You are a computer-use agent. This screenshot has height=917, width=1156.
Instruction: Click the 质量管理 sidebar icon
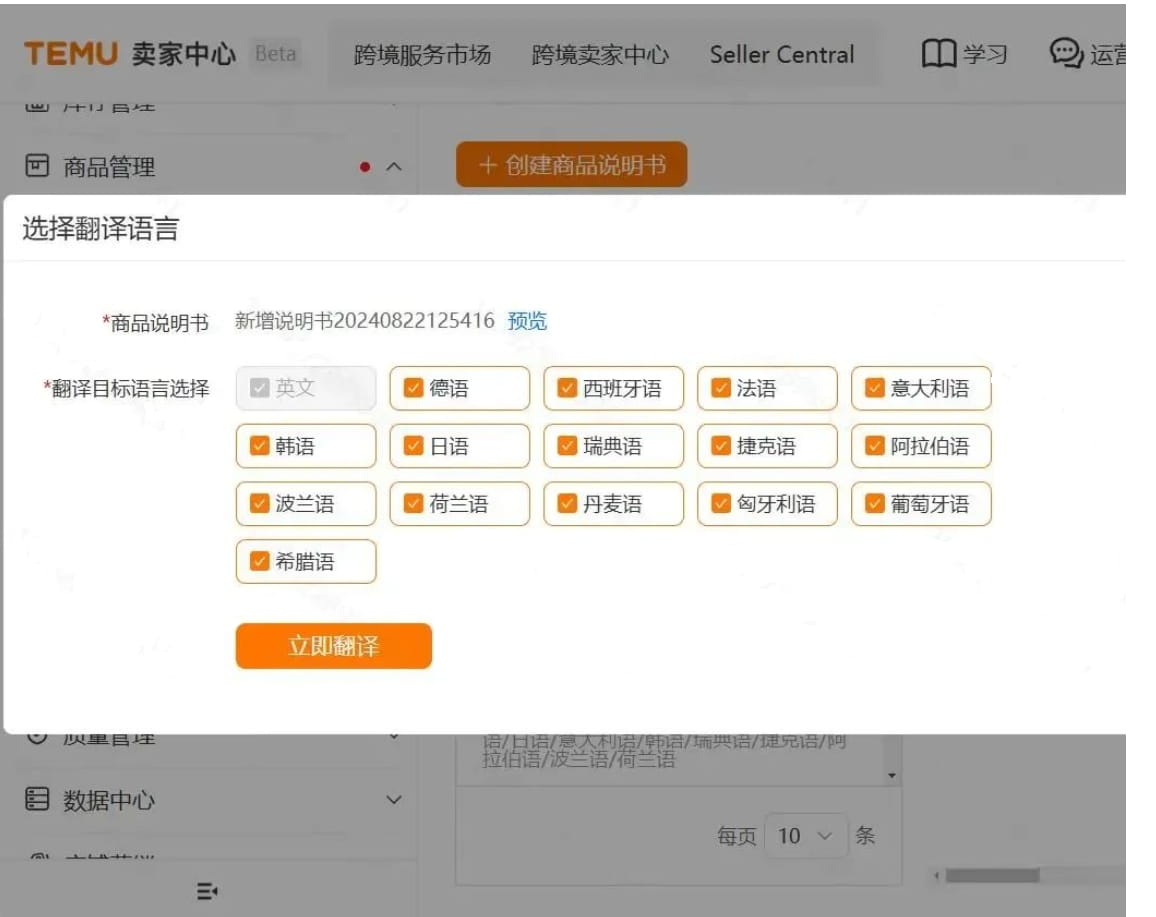37,735
